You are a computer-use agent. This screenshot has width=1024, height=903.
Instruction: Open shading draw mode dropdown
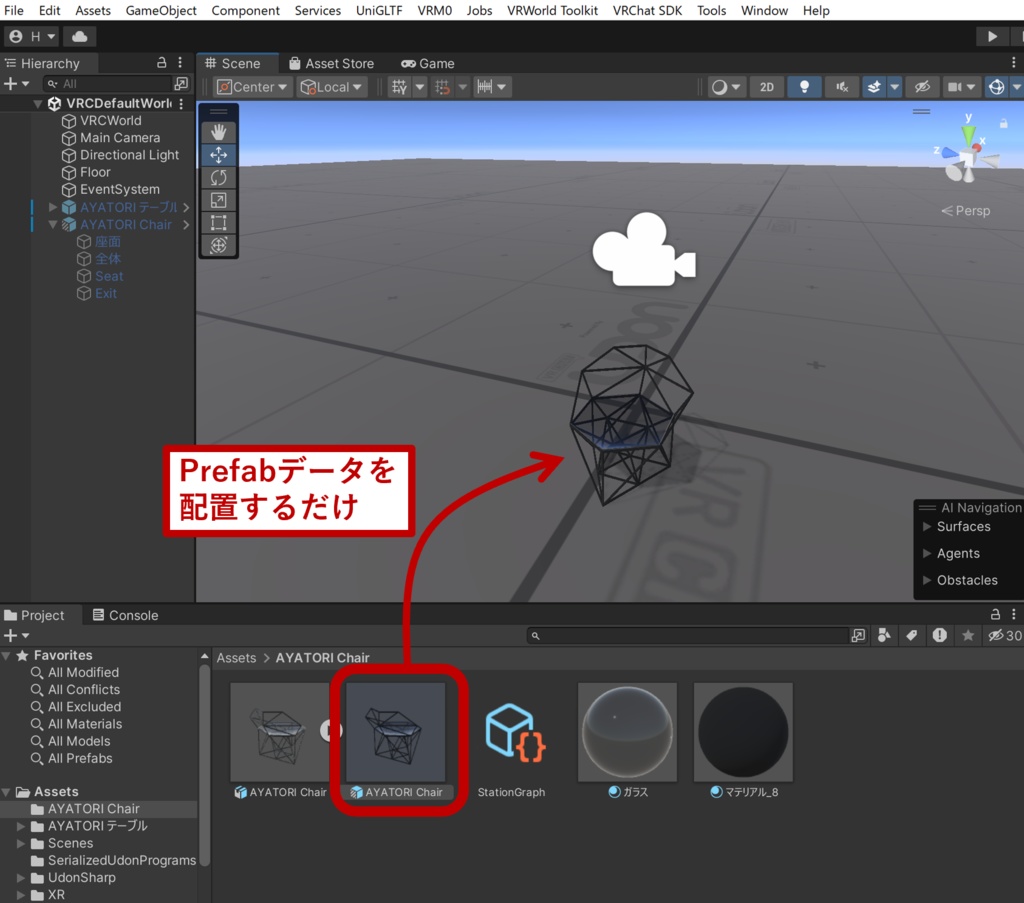click(726, 87)
